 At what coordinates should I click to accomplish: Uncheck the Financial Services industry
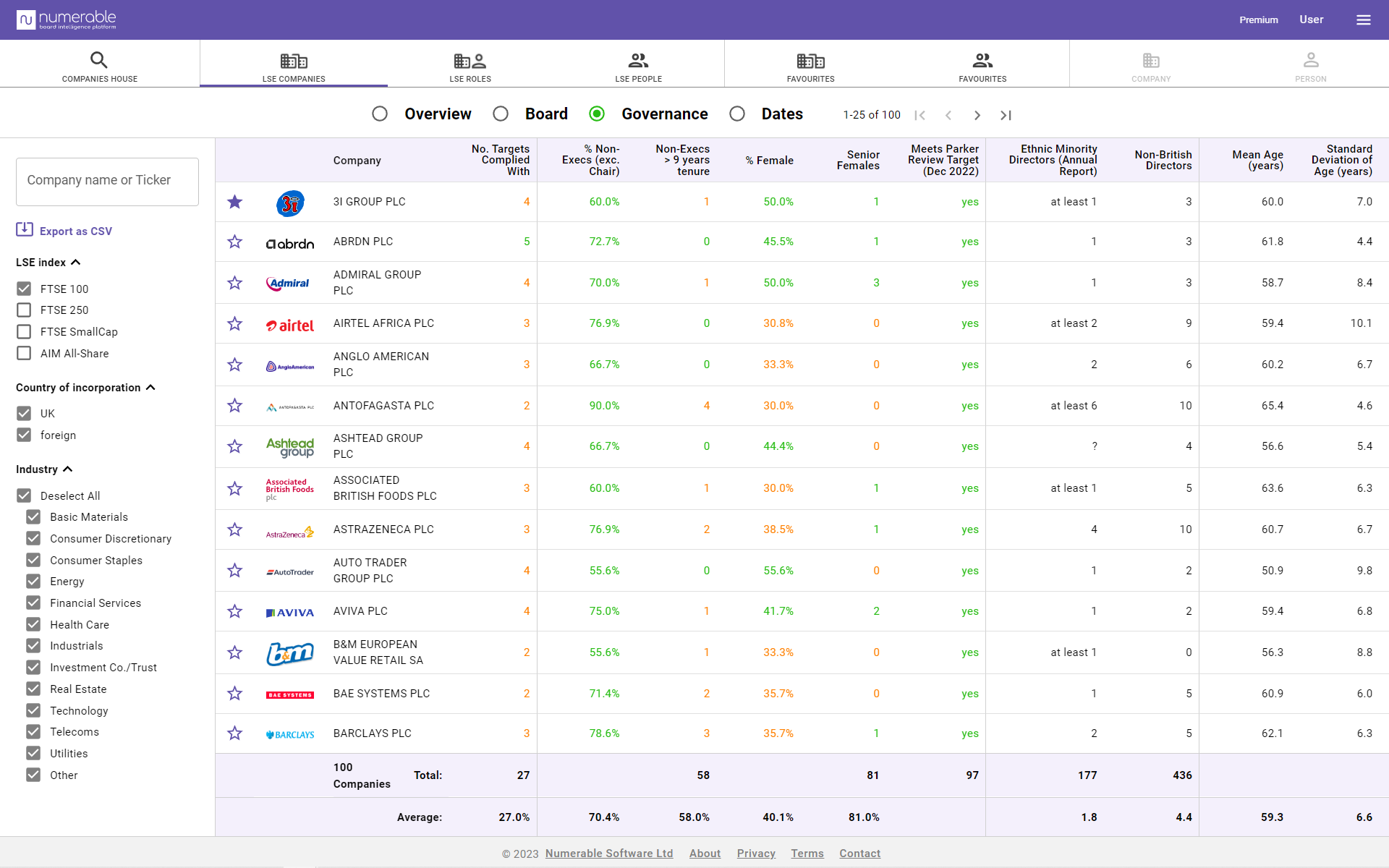click(33, 603)
